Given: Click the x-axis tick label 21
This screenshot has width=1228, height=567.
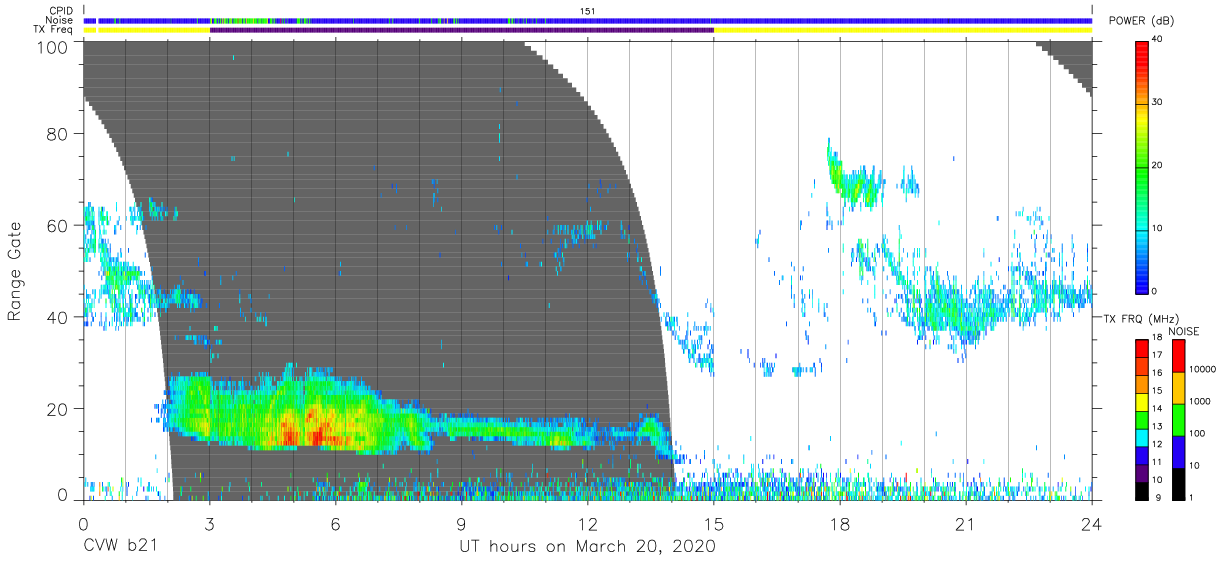Looking at the screenshot, I should click(x=965, y=524).
